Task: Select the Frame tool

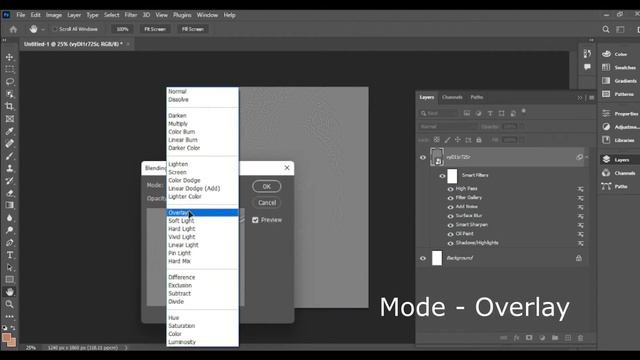Action: click(9, 119)
